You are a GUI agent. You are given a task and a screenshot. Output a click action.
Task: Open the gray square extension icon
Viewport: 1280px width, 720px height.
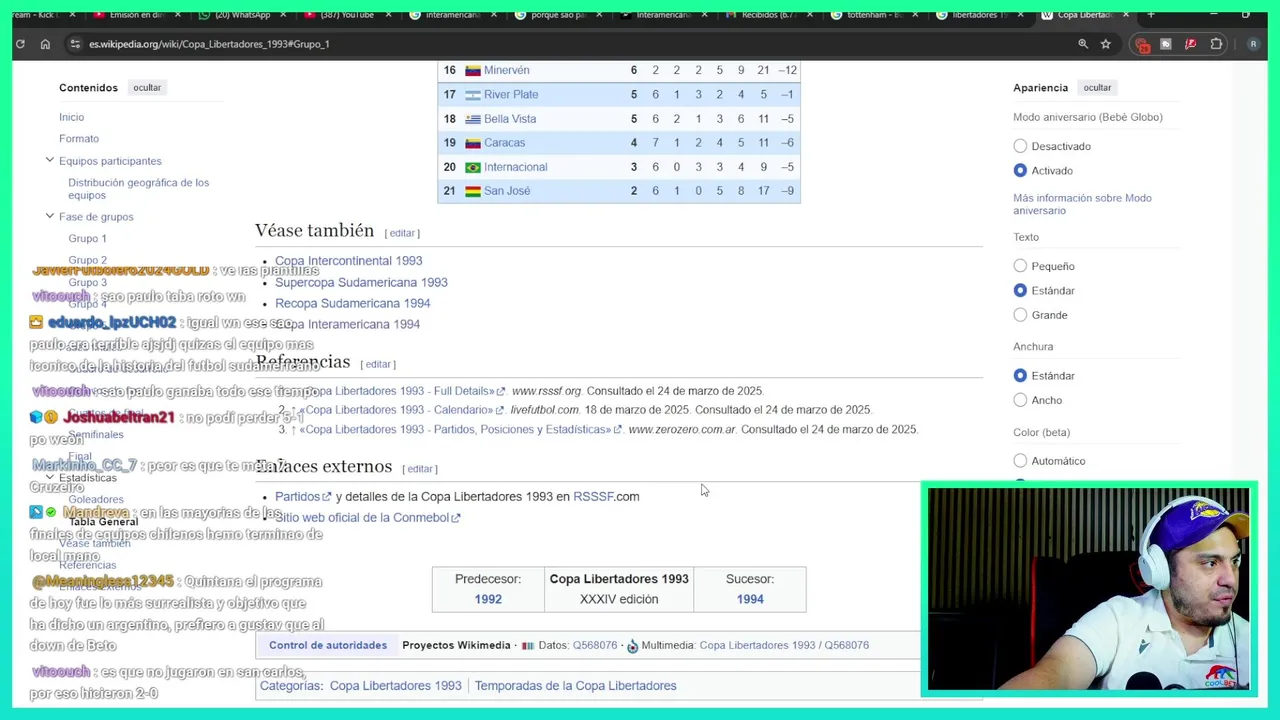click(x=1166, y=44)
